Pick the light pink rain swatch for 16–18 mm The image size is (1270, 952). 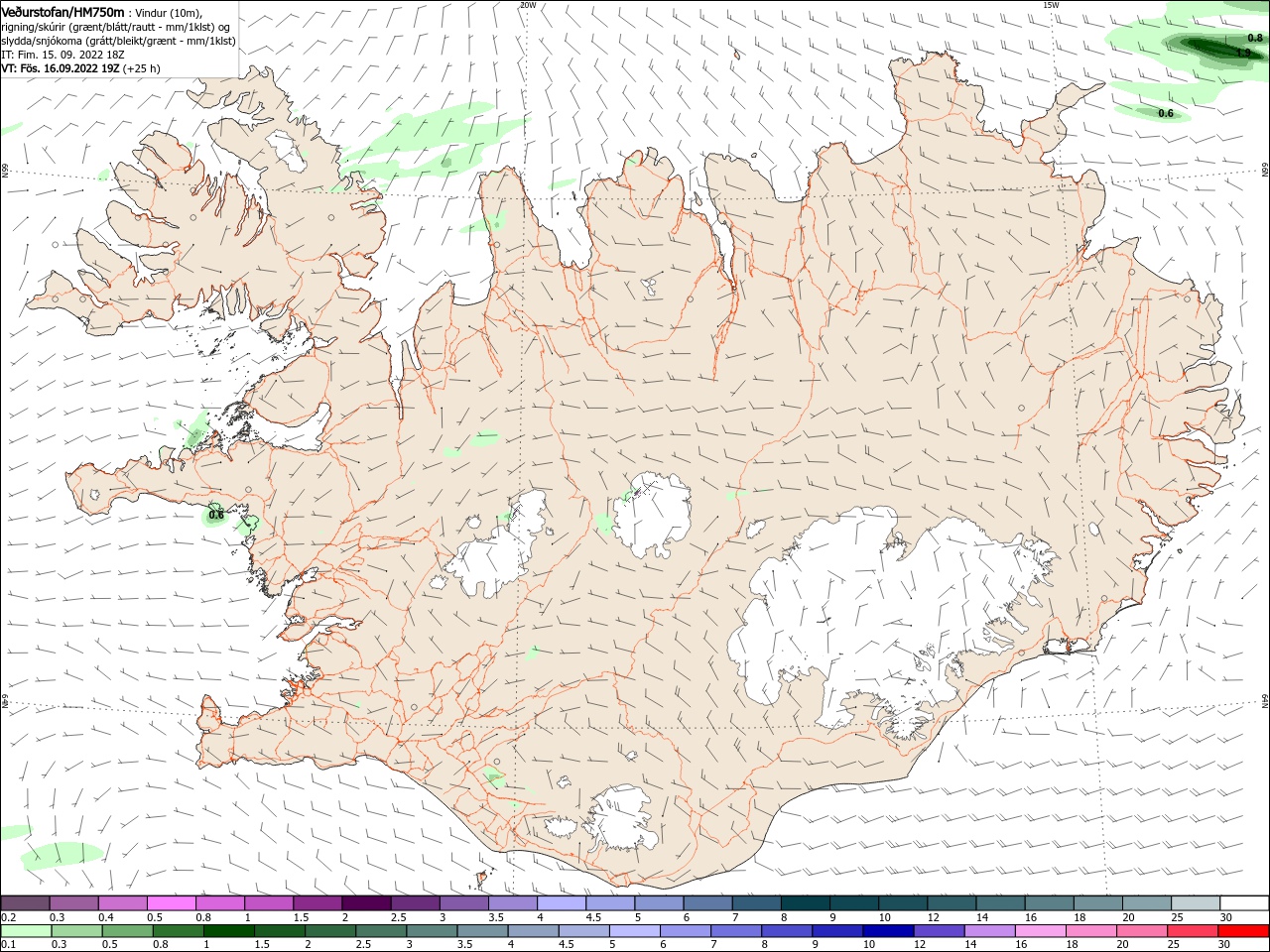(1042, 931)
